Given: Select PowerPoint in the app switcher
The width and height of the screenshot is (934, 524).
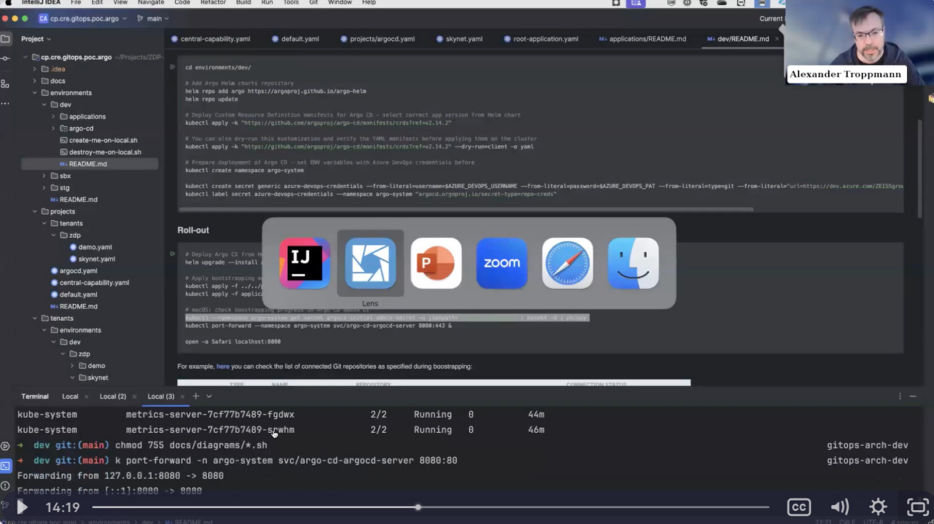Looking at the screenshot, I should [x=436, y=263].
